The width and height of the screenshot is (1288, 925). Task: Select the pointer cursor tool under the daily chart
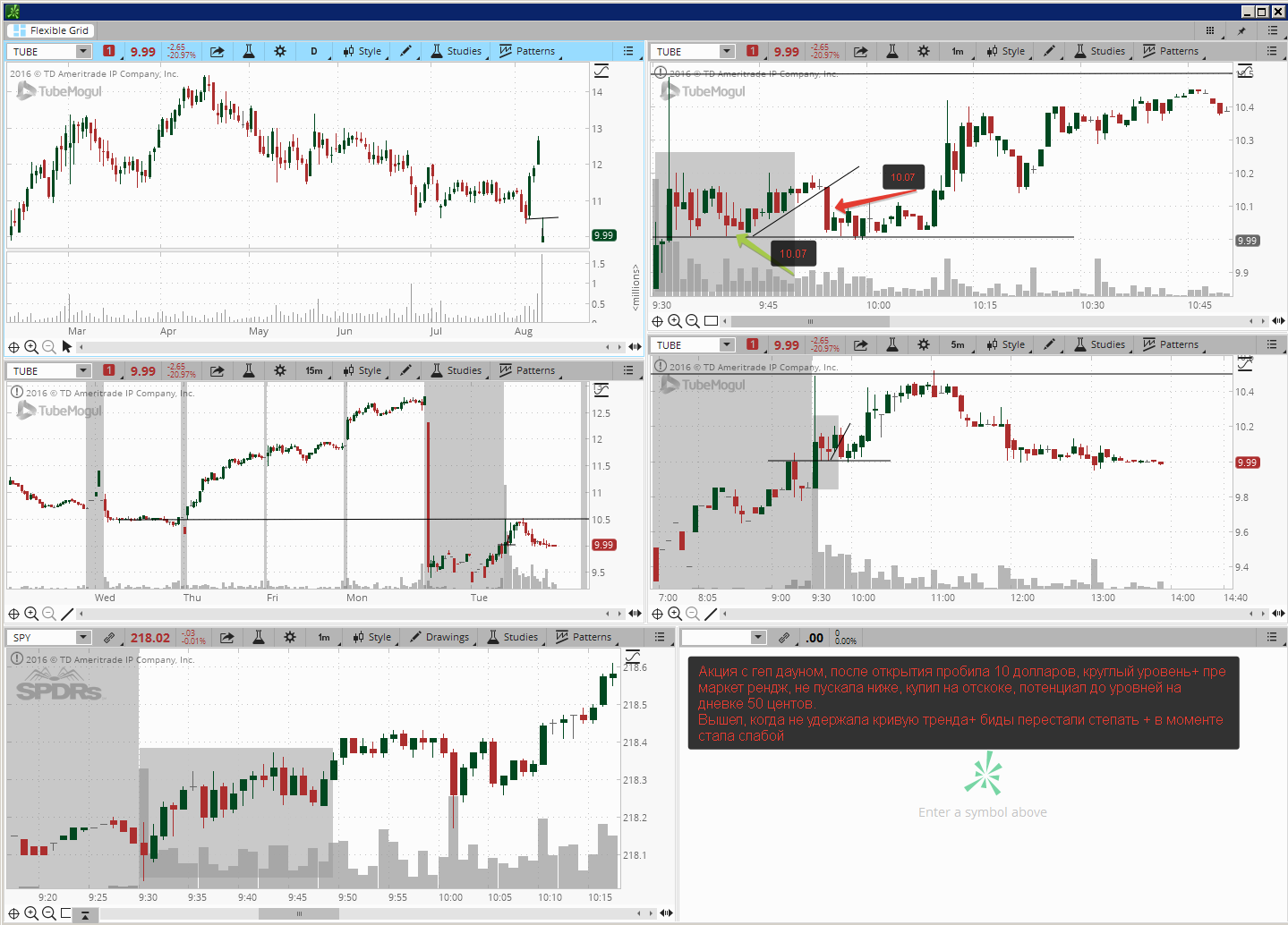(67, 347)
